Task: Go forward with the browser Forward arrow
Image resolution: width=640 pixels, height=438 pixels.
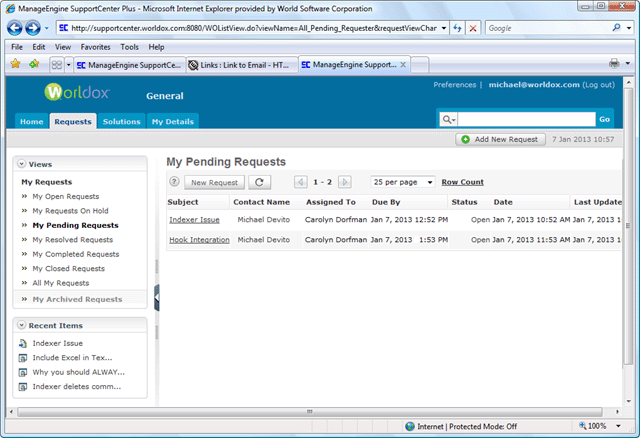Action: (x=33, y=28)
